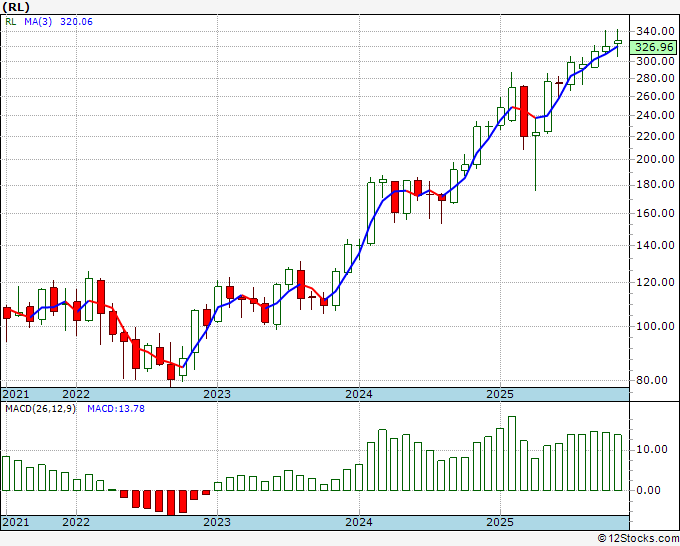Click 2025 on the MACD time axis
The width and height of the screenshot is (680, 546).
[x=500, y=522]
